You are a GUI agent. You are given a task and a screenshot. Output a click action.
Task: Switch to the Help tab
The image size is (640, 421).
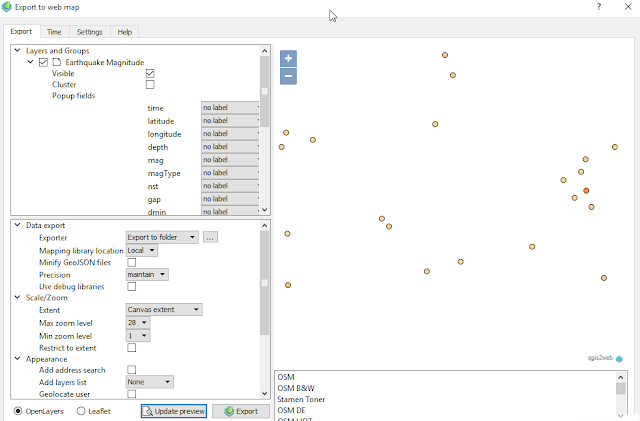[x=124, y=32]
